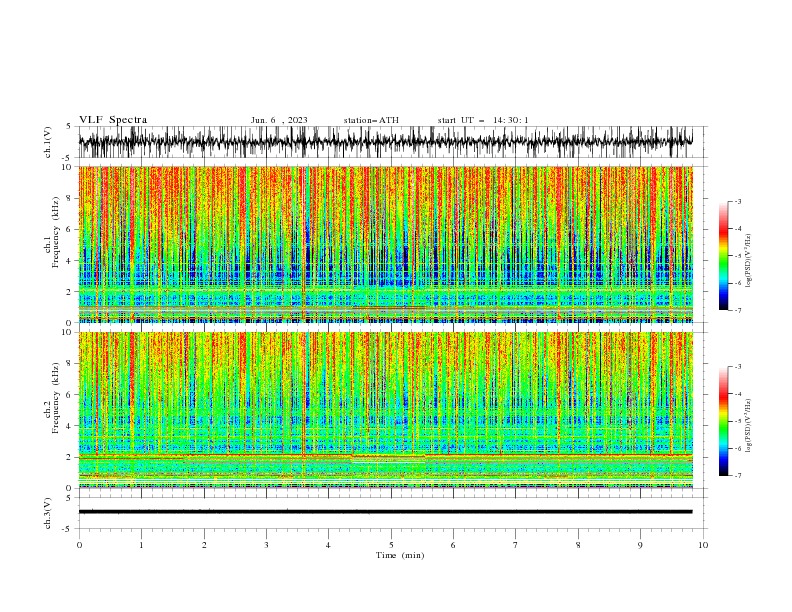Click the 'VLF Spectra' title text
Image resolution: width=792 pixels, height=612 pixels.
coord(113,120)
